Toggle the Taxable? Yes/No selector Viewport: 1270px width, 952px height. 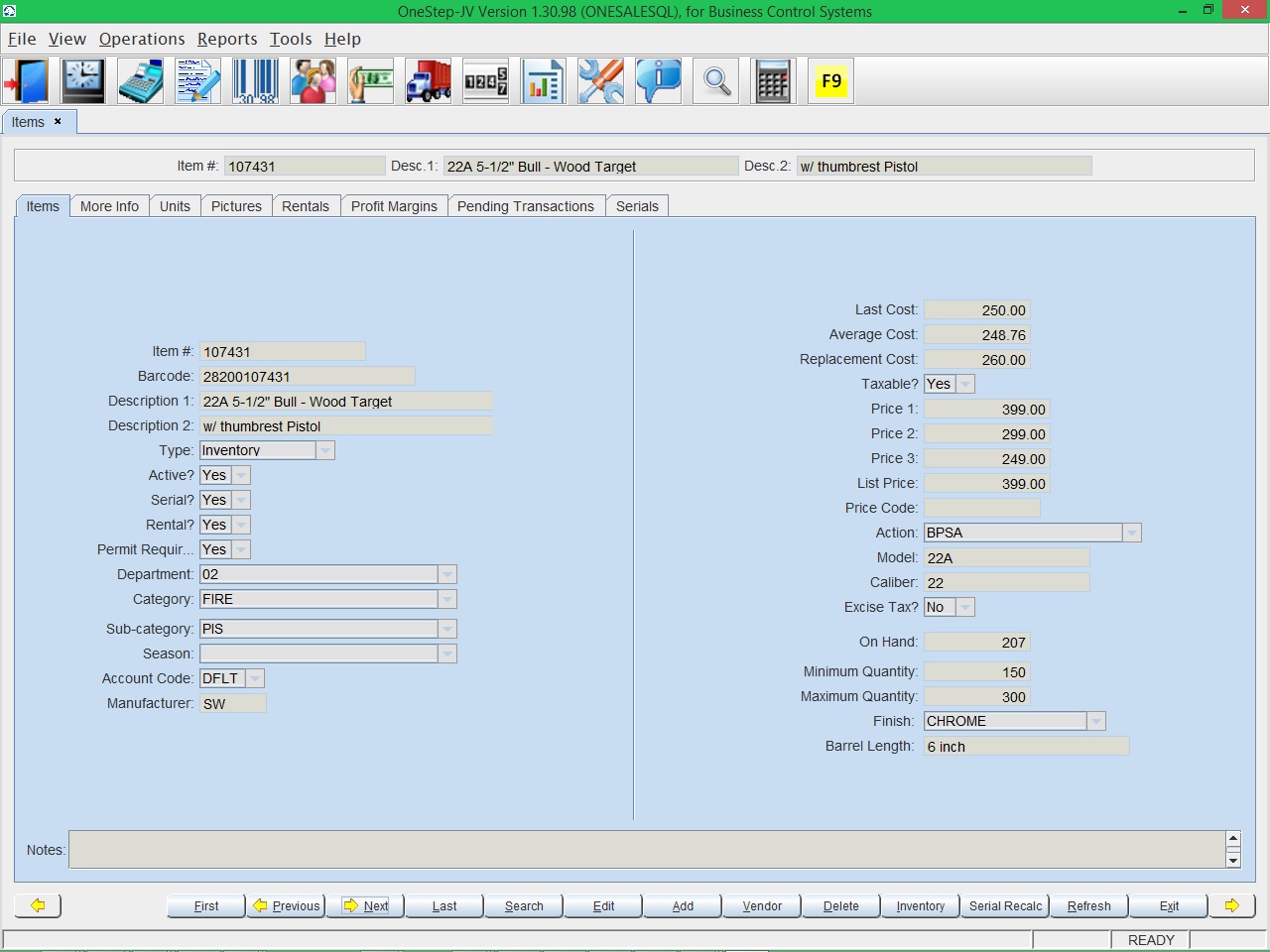pyautogui.click(x=964, y=384)
